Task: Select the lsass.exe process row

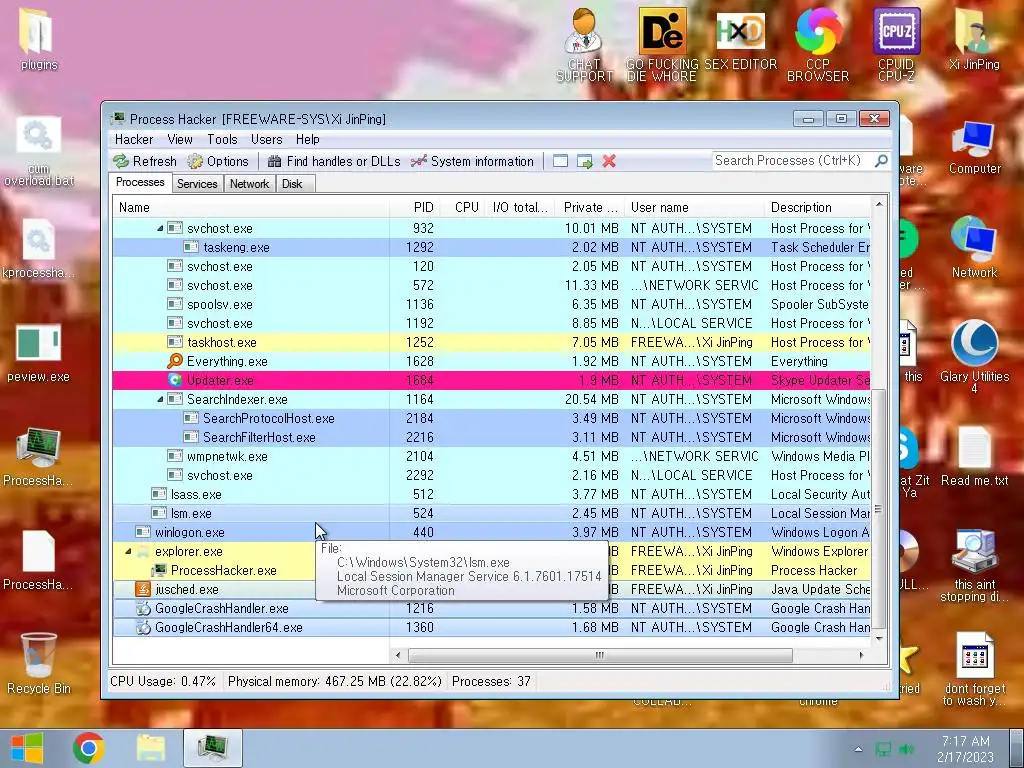Action: (491, 494)
